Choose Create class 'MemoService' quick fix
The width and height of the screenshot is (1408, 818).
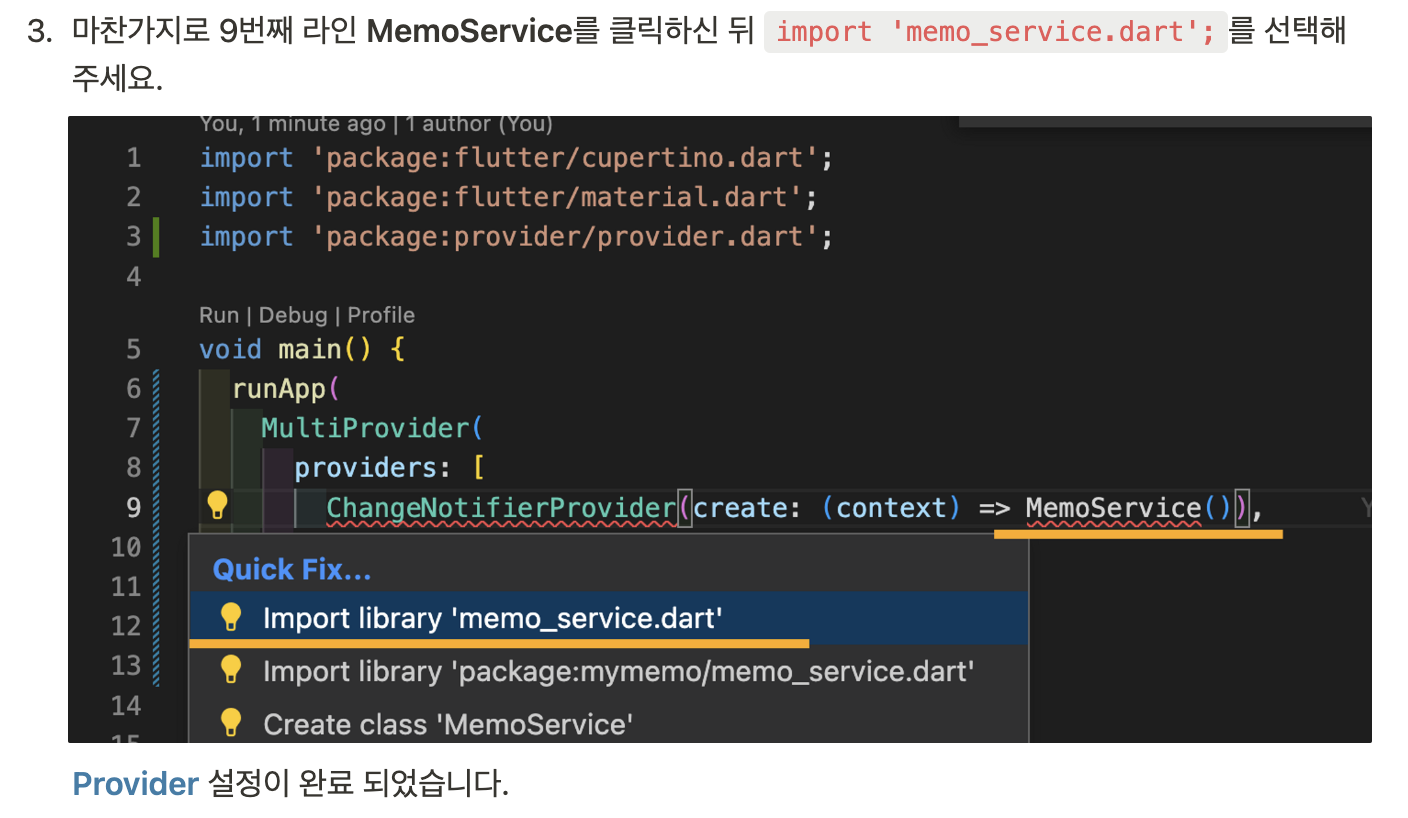click(608, 723)
